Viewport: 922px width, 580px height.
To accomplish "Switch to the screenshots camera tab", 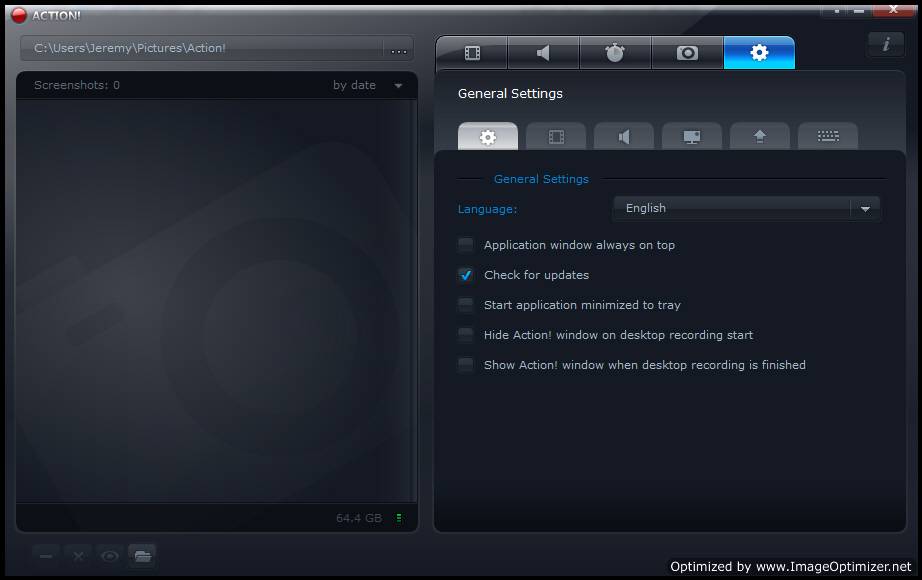I will (x=687, y=53).
